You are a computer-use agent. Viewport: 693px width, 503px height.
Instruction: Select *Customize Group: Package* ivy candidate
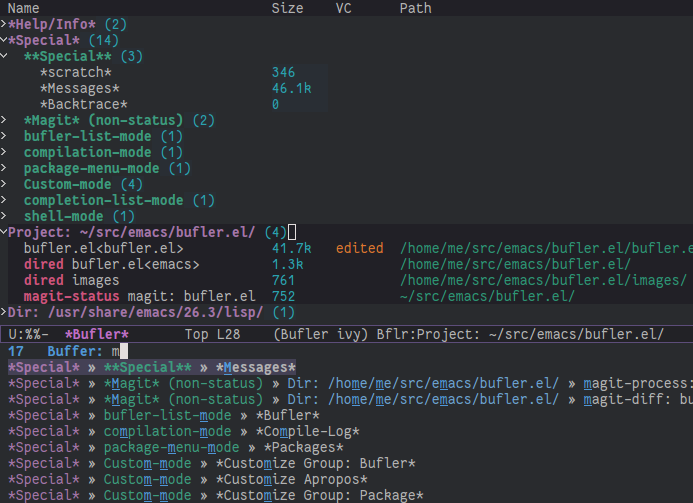coord(215,495)
